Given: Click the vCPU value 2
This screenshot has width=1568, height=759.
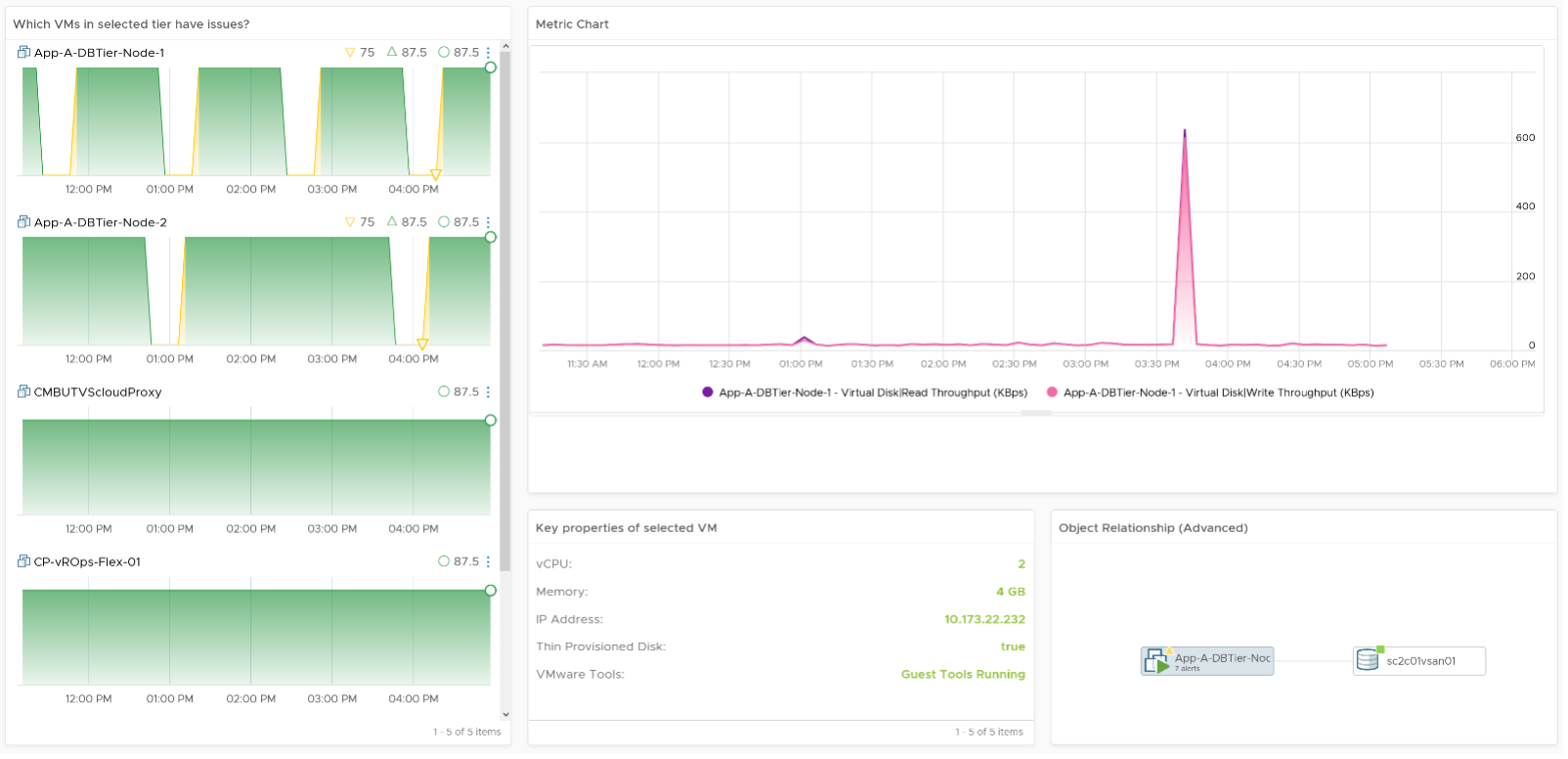Looking at the screenshot, I should (x=1022, y=564).
